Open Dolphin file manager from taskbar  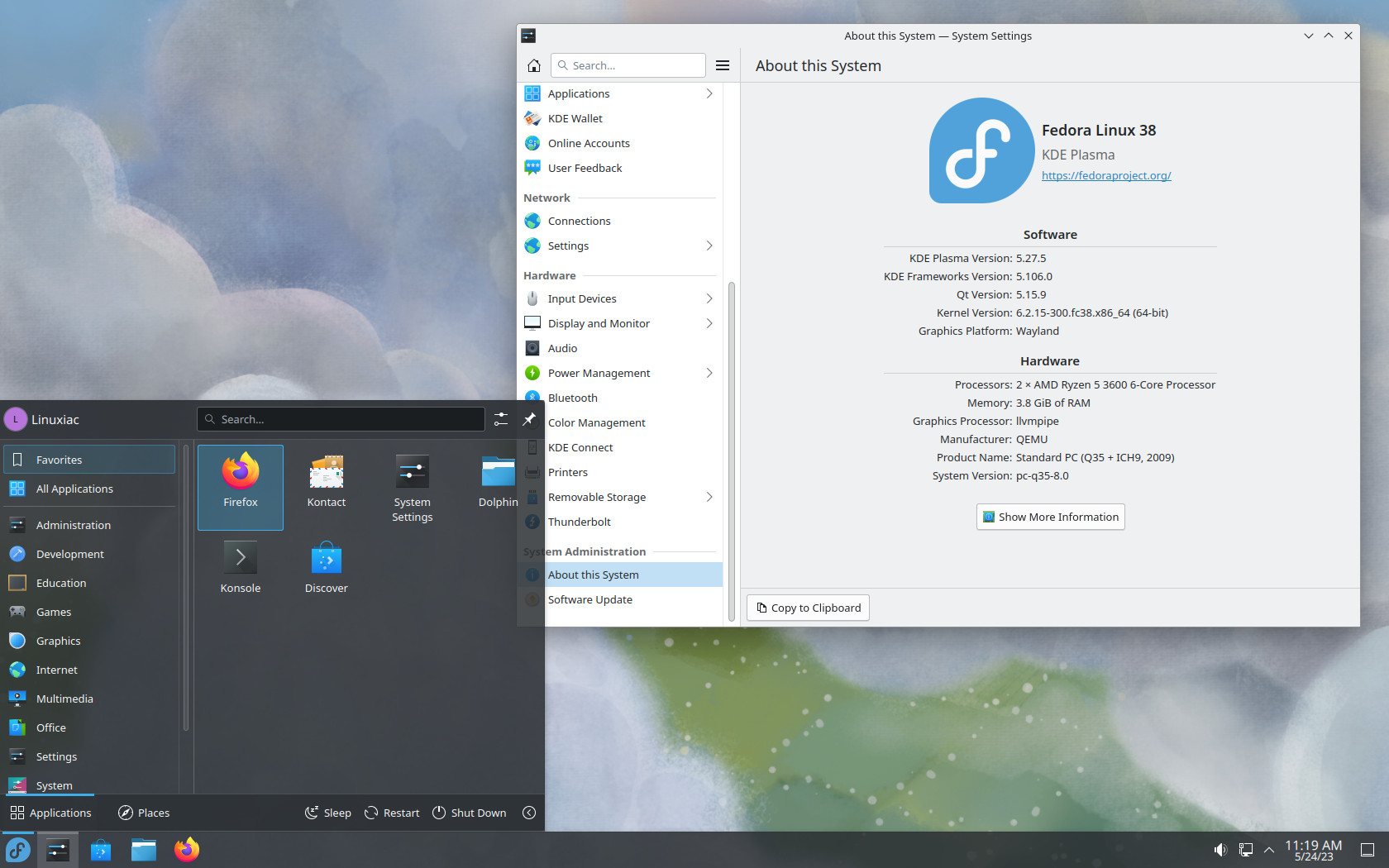point(144,850)
